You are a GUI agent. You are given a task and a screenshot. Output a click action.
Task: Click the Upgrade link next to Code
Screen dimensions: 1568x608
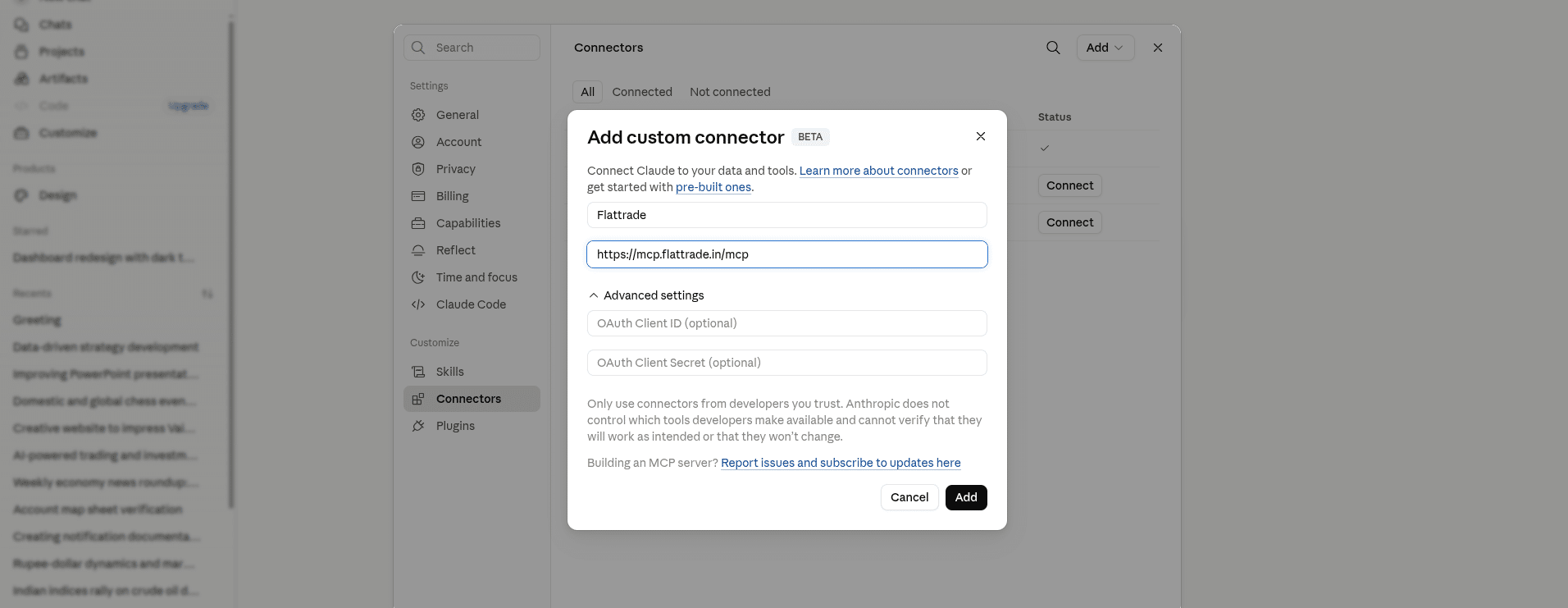(x=189, y=106)
